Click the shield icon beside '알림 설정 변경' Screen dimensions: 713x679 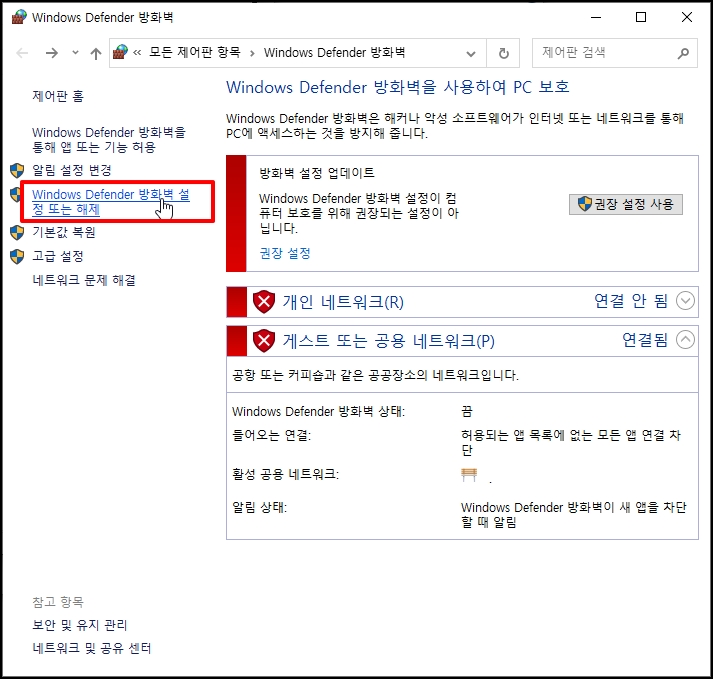pos(17,171)
